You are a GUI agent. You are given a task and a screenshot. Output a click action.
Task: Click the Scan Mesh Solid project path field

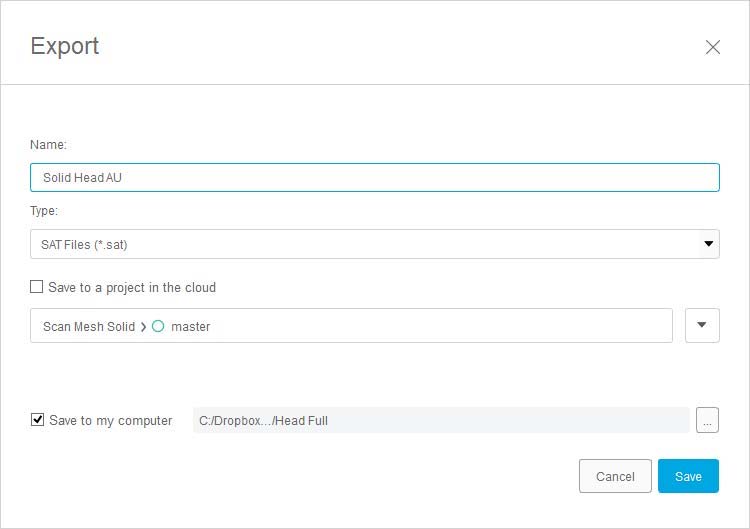pyautogui.click(x=351, y=326)
